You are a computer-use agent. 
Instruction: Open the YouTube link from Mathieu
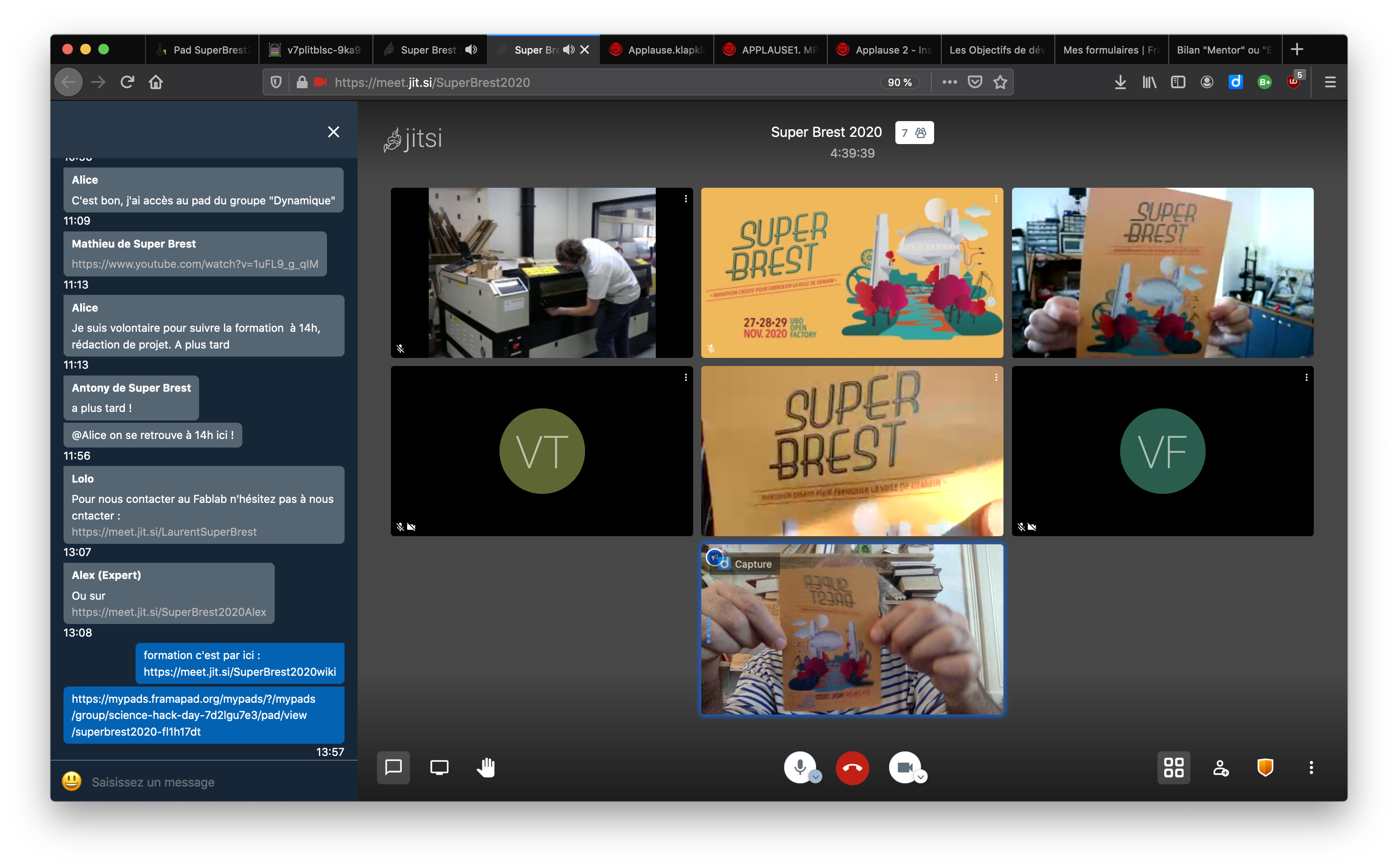click(195, 264)
